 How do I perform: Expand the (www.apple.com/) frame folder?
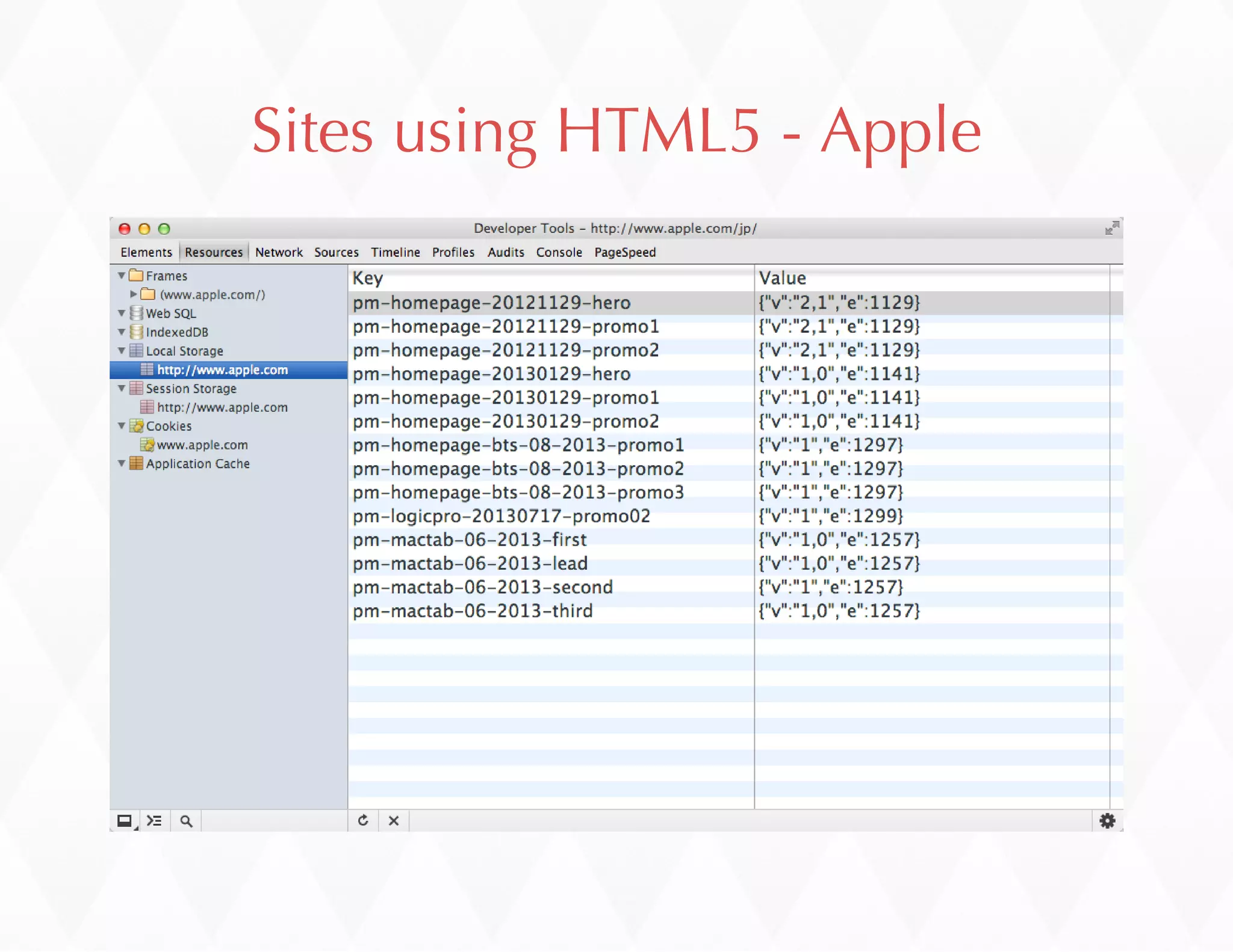coord(133,294)
